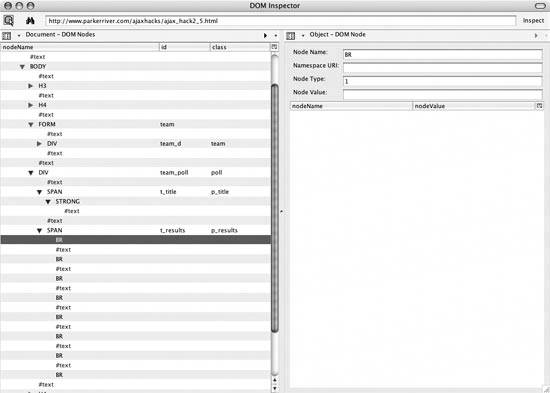Collapse the BODY node
The image size is (550, 393).
point(22,66)
